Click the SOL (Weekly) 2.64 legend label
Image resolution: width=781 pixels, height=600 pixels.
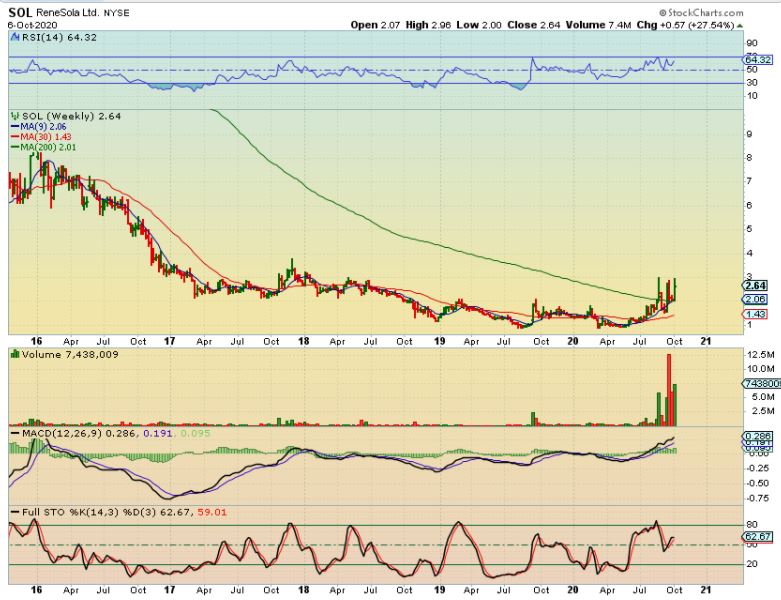tap(71, 116)
